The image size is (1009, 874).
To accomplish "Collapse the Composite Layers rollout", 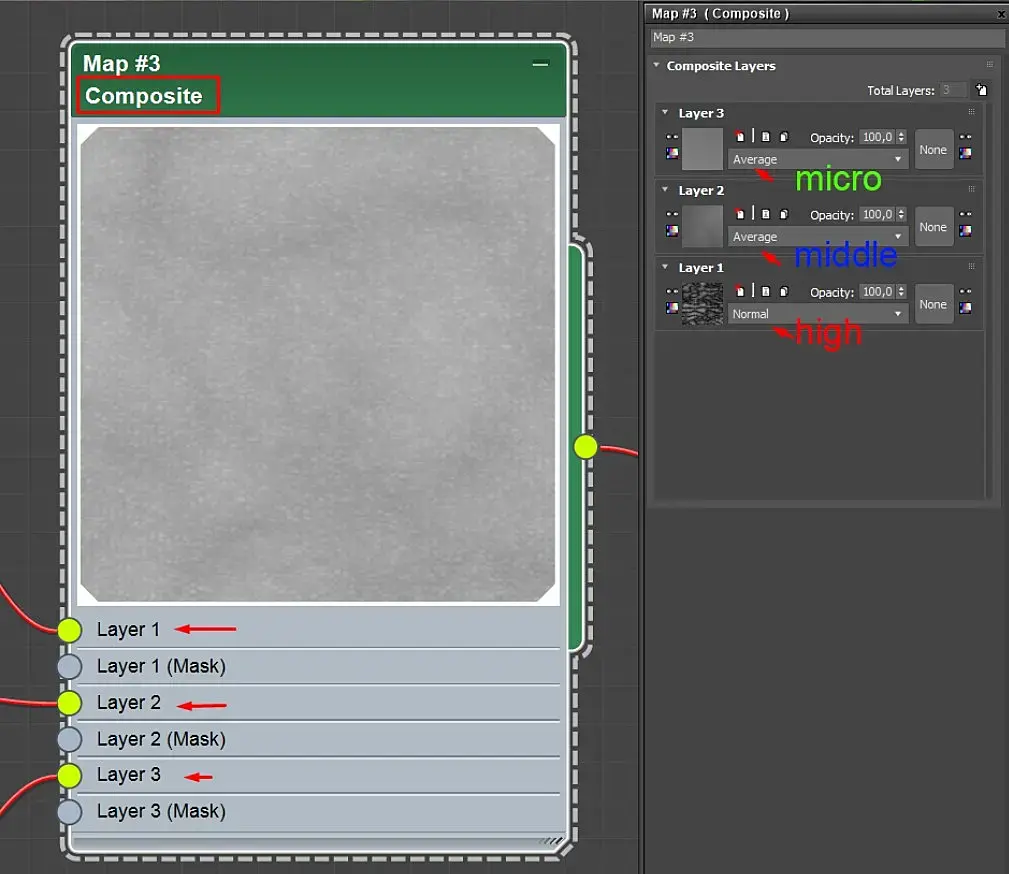I will pos(656,65).
